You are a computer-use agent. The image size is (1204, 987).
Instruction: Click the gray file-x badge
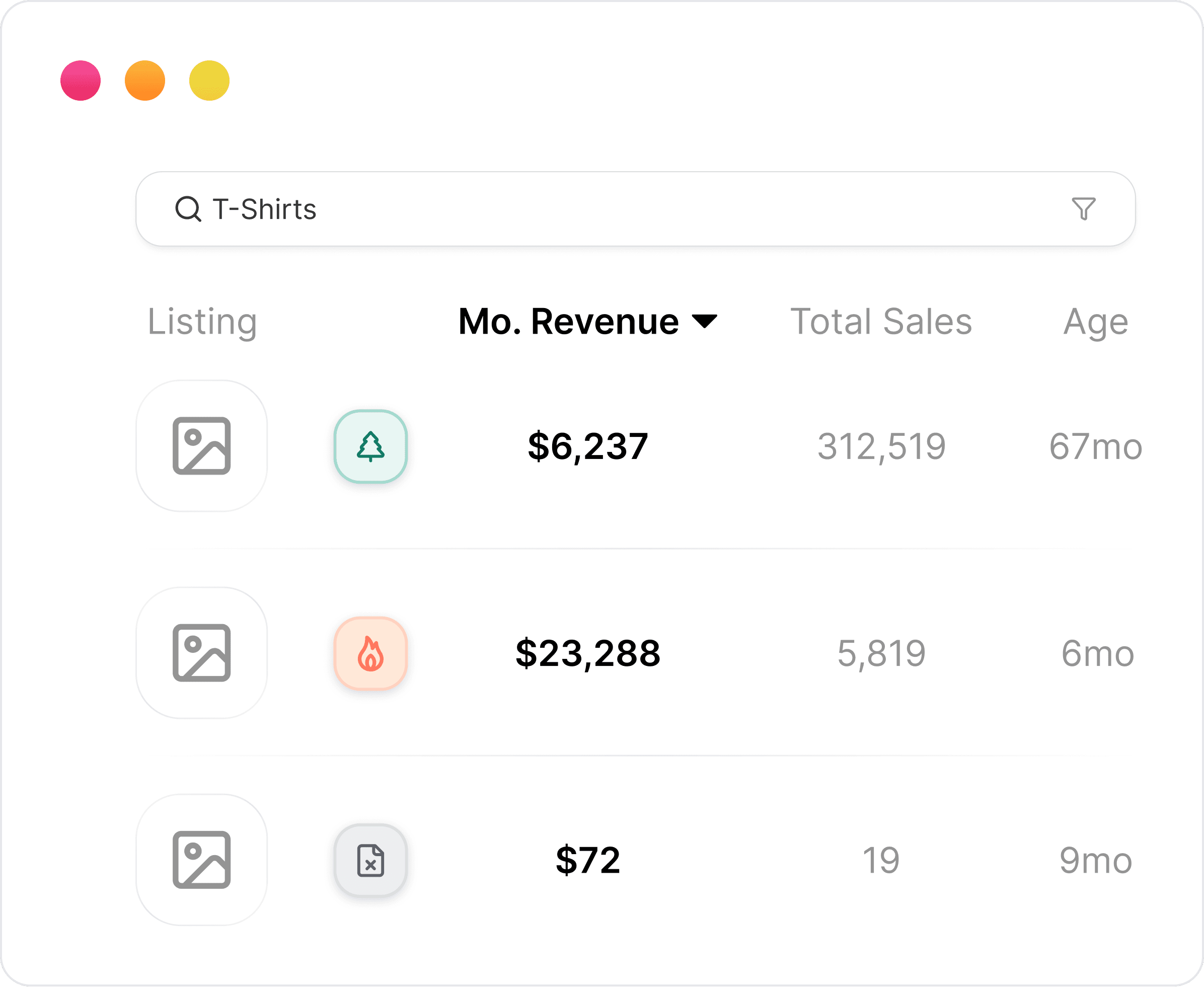pyautogui.click(x=370, y=860)
